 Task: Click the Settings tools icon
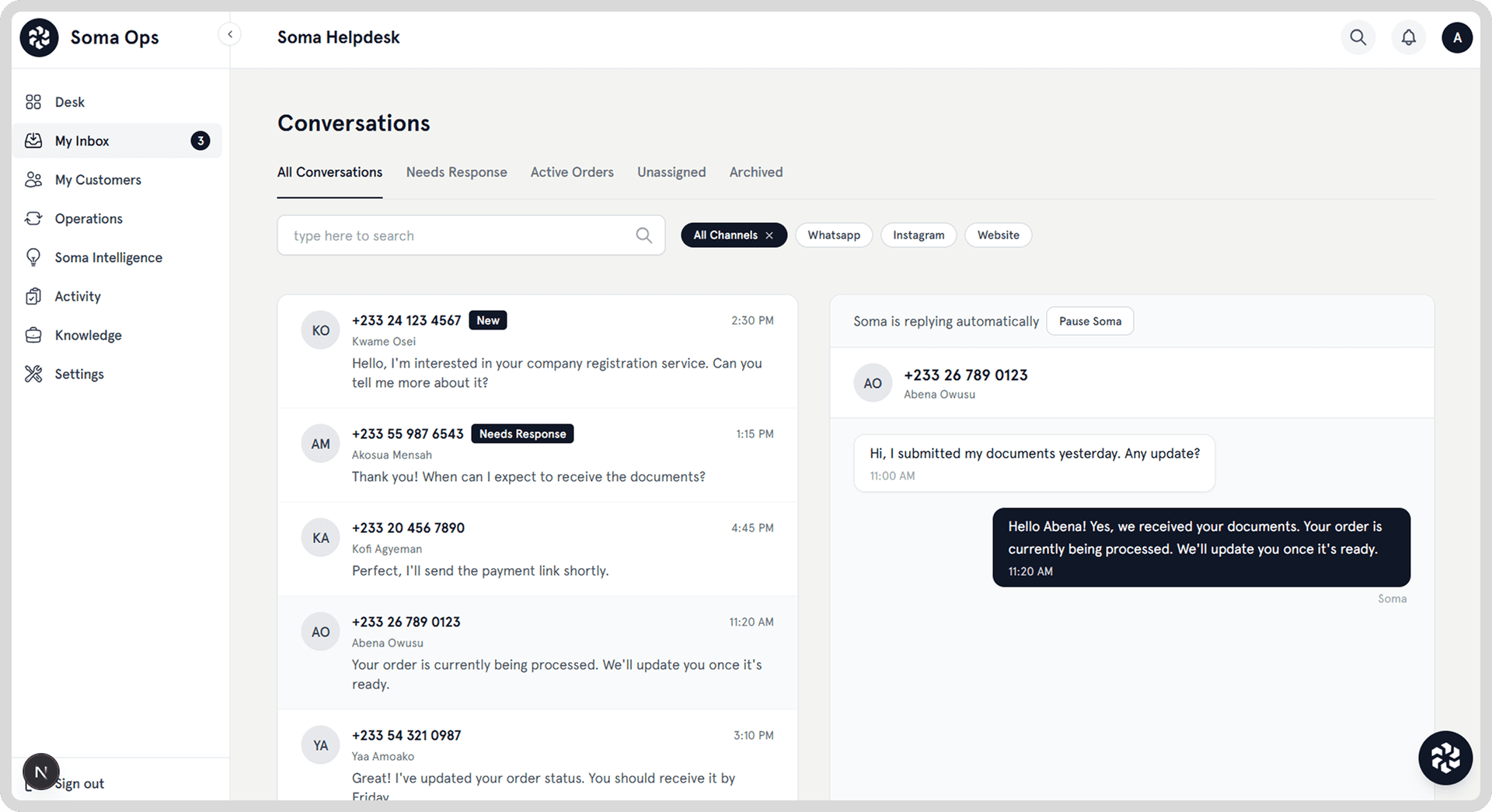pos(33,374)
